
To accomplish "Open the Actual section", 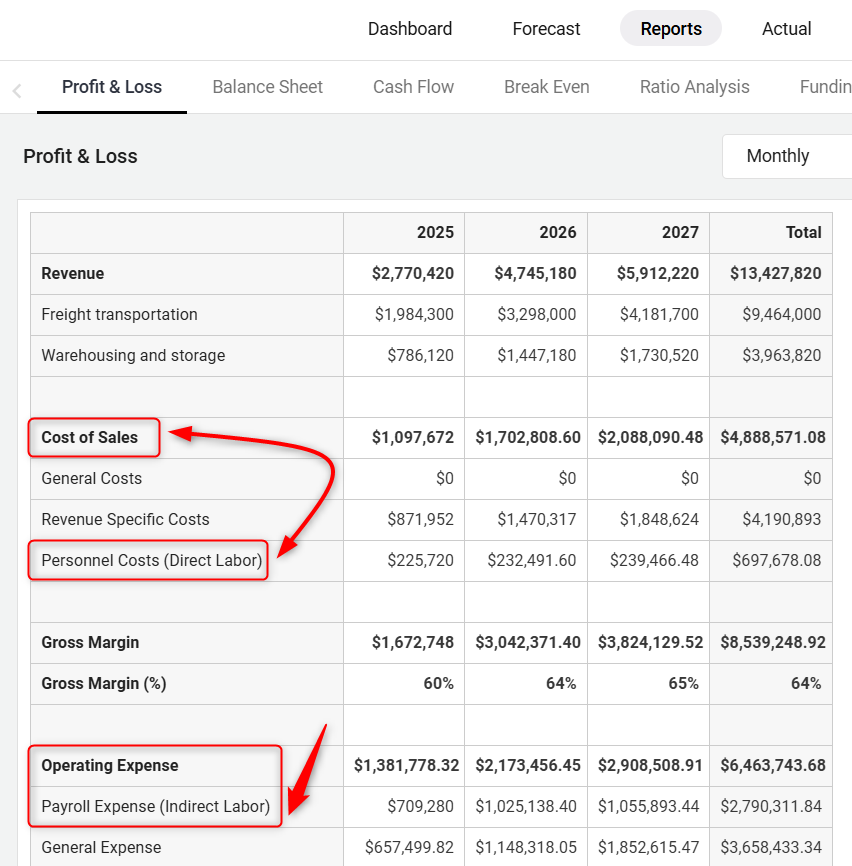I will pyautogui.click(x=786, y=29).
